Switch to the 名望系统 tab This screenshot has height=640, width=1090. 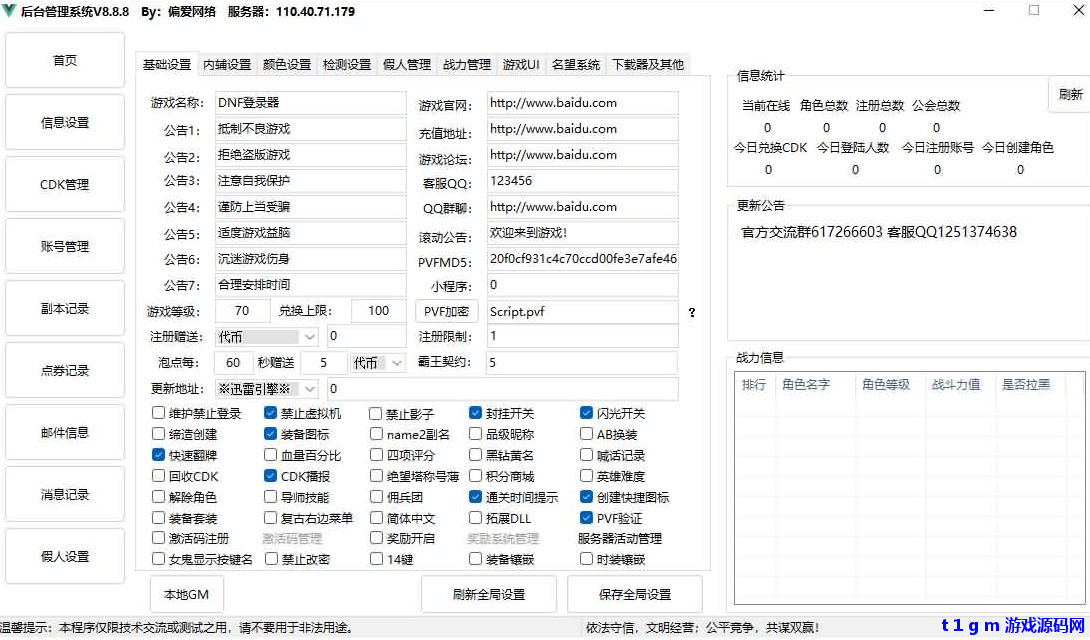click(x=576, y=63)
